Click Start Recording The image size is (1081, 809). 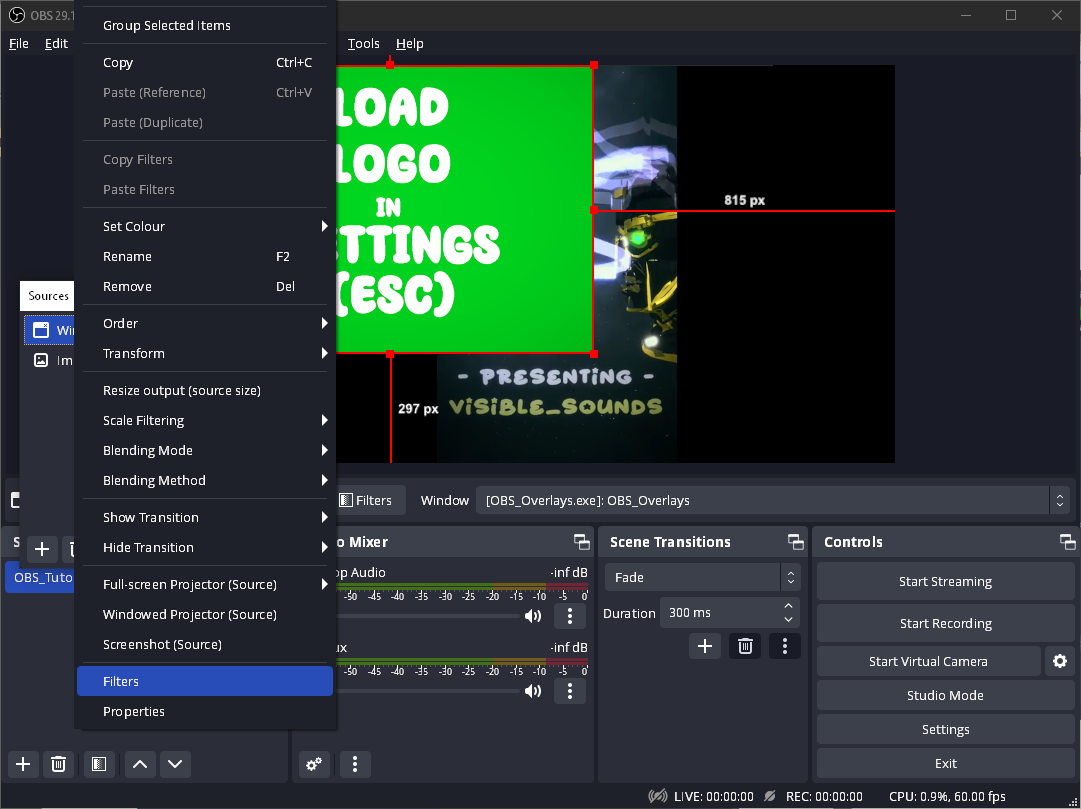pyautogui.click(x=945, y=623)
